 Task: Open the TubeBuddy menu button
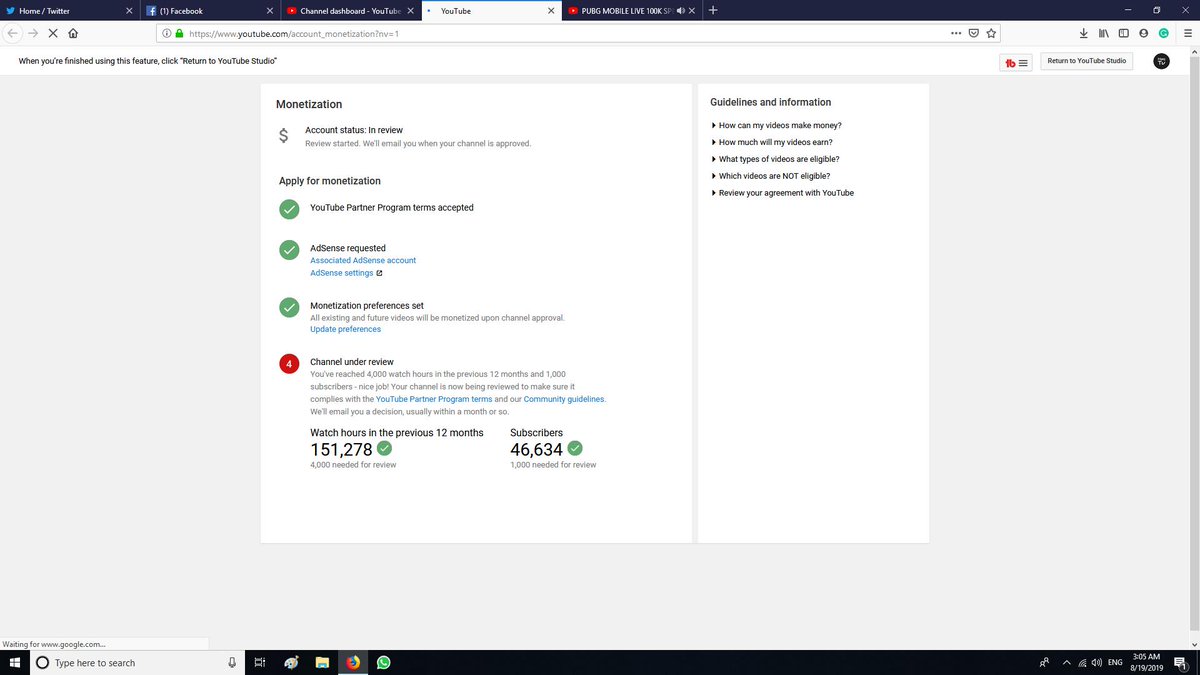point(1016,62)
